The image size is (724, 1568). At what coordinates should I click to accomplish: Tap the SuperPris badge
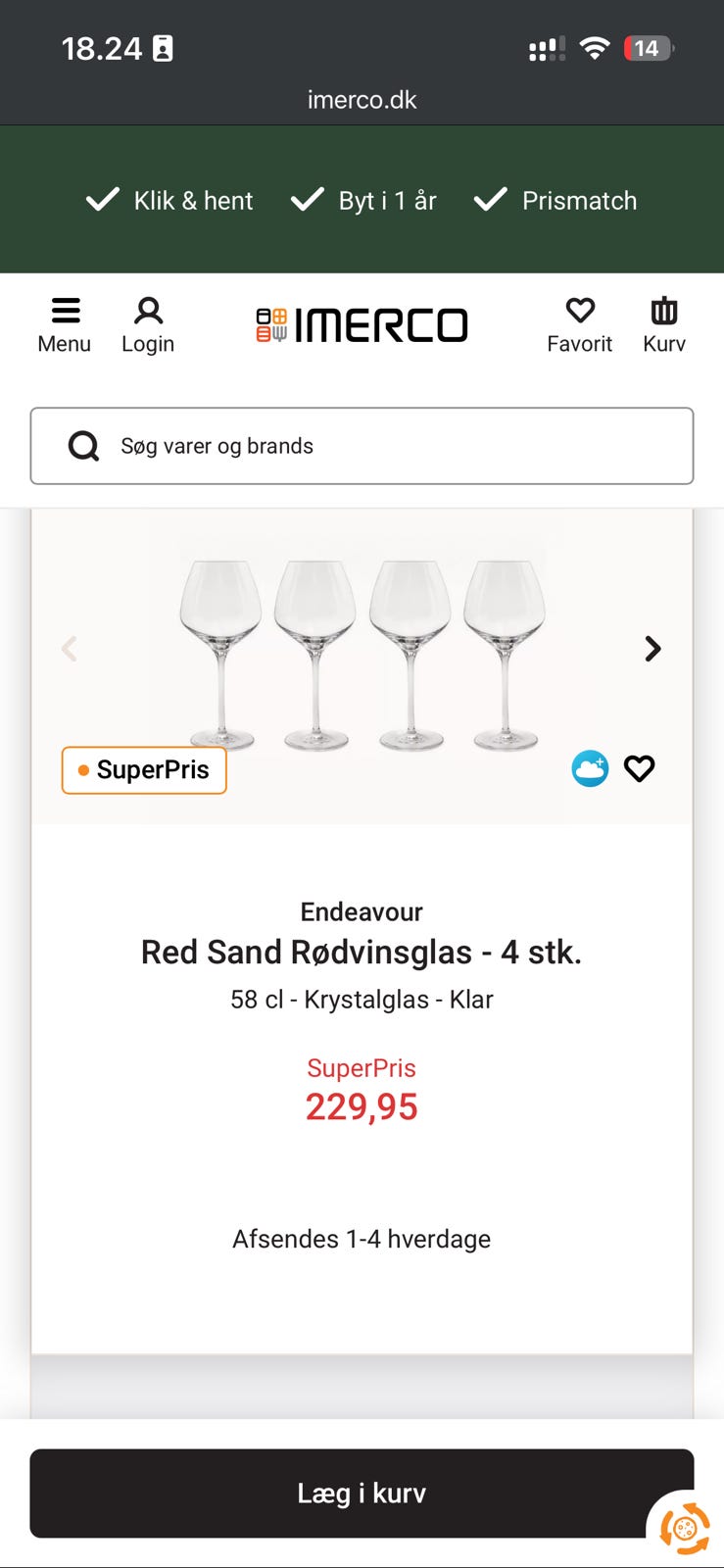click(144, 770)
